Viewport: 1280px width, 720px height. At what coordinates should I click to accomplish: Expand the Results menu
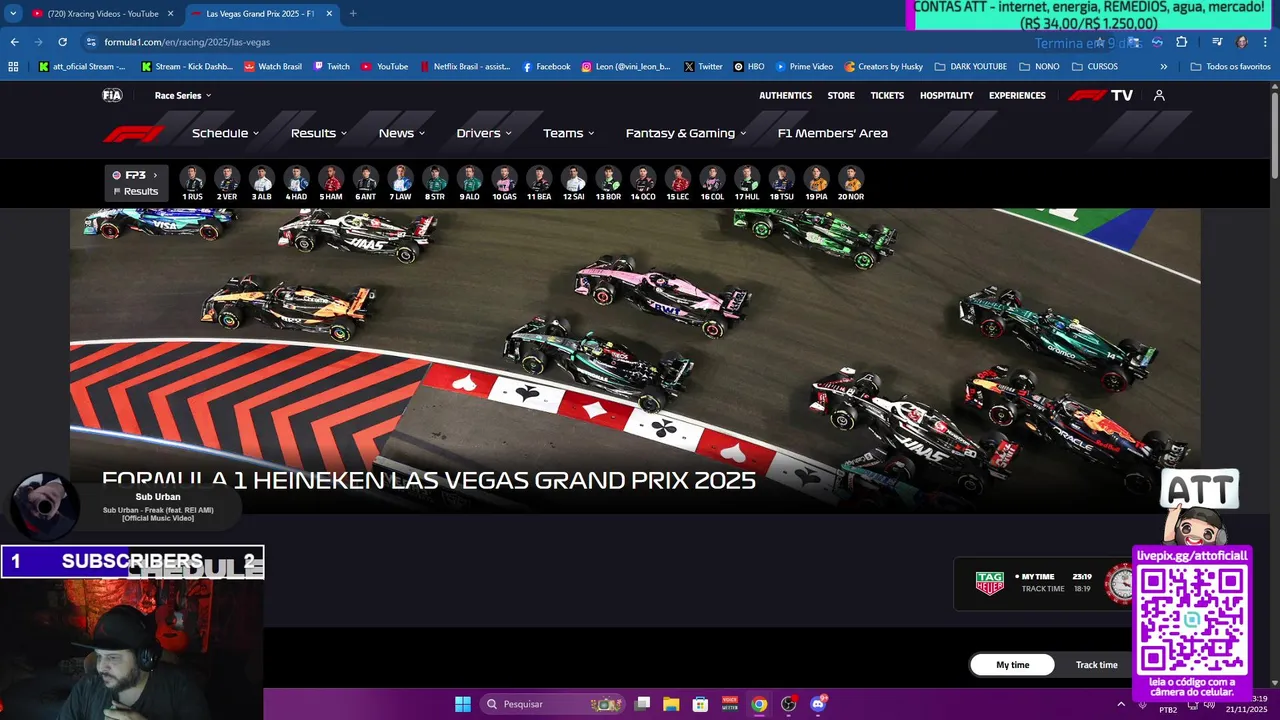point(319,133)
